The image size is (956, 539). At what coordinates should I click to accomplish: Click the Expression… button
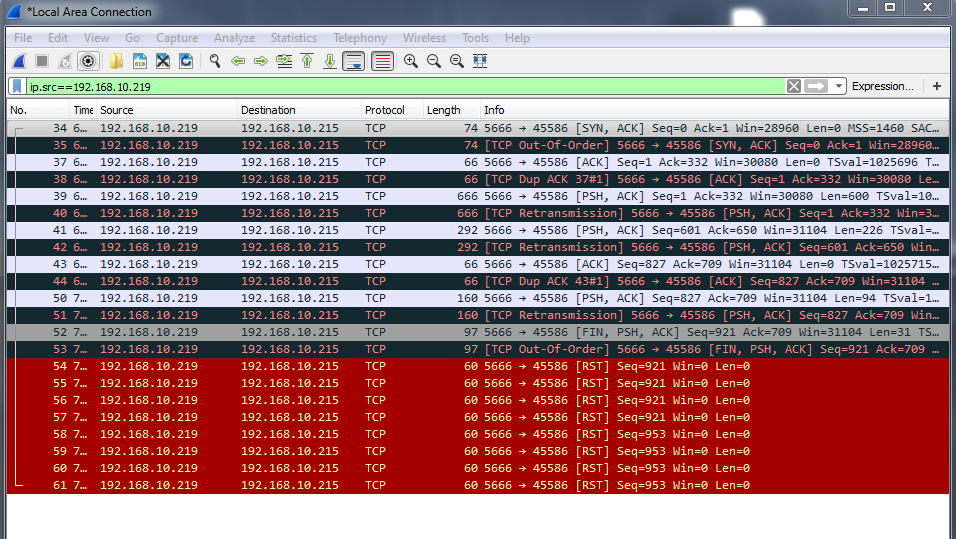[x=882, y=87]
